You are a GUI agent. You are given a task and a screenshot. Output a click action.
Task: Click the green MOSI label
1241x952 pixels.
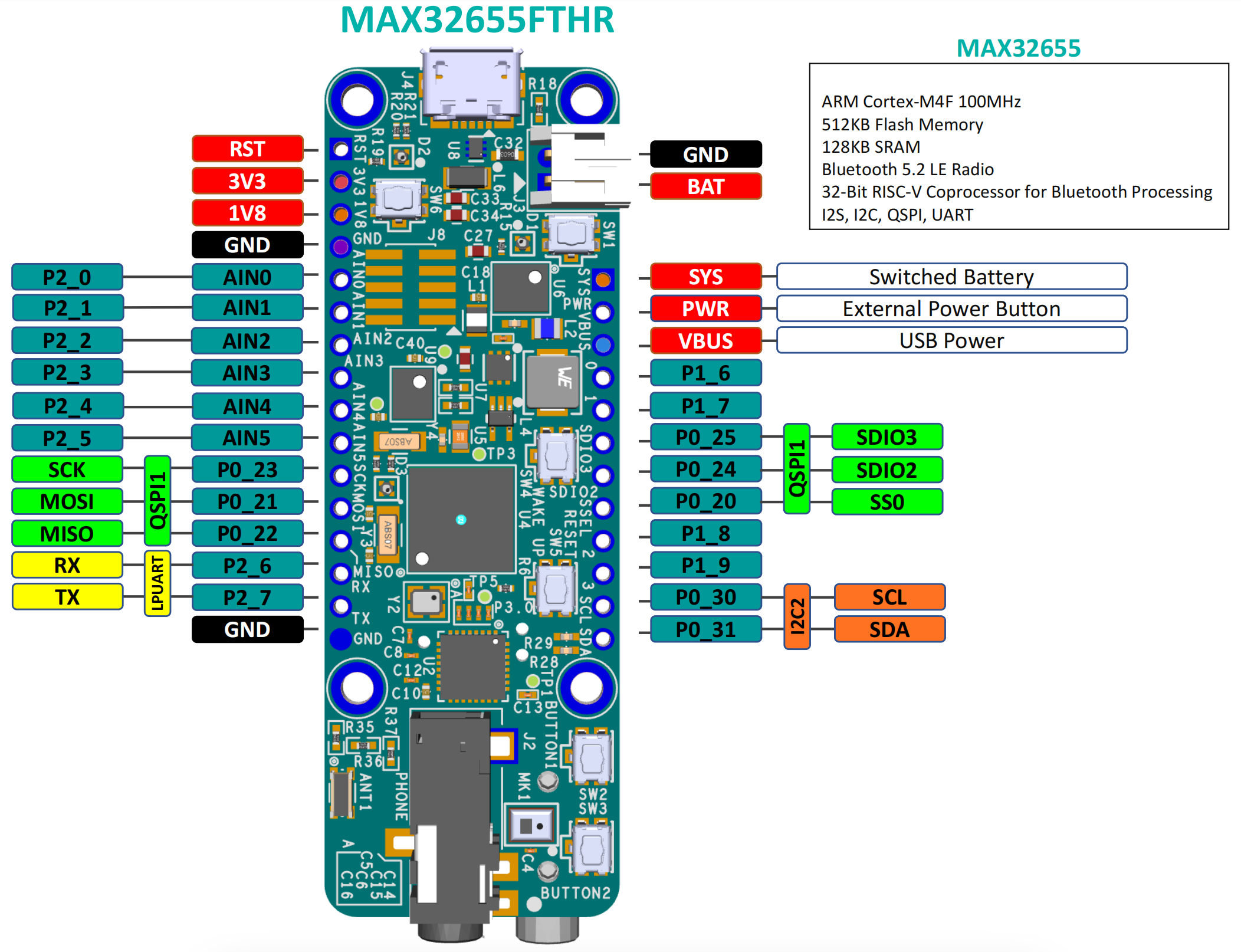[x=67, y=501]
